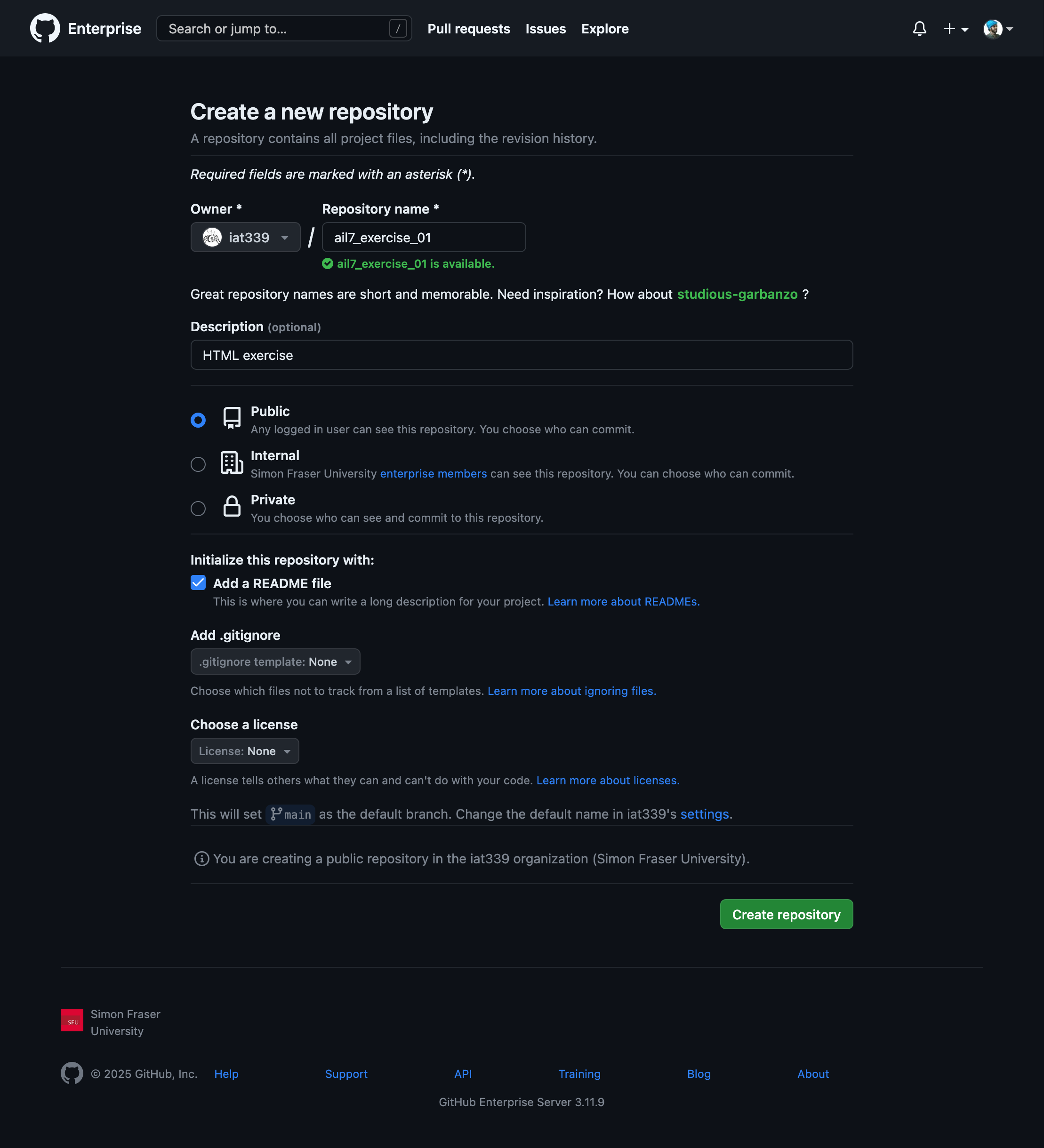Uncheck Add a README file
The height and width of the screenshot is (1148, 1044).
(x=198, y=582)
